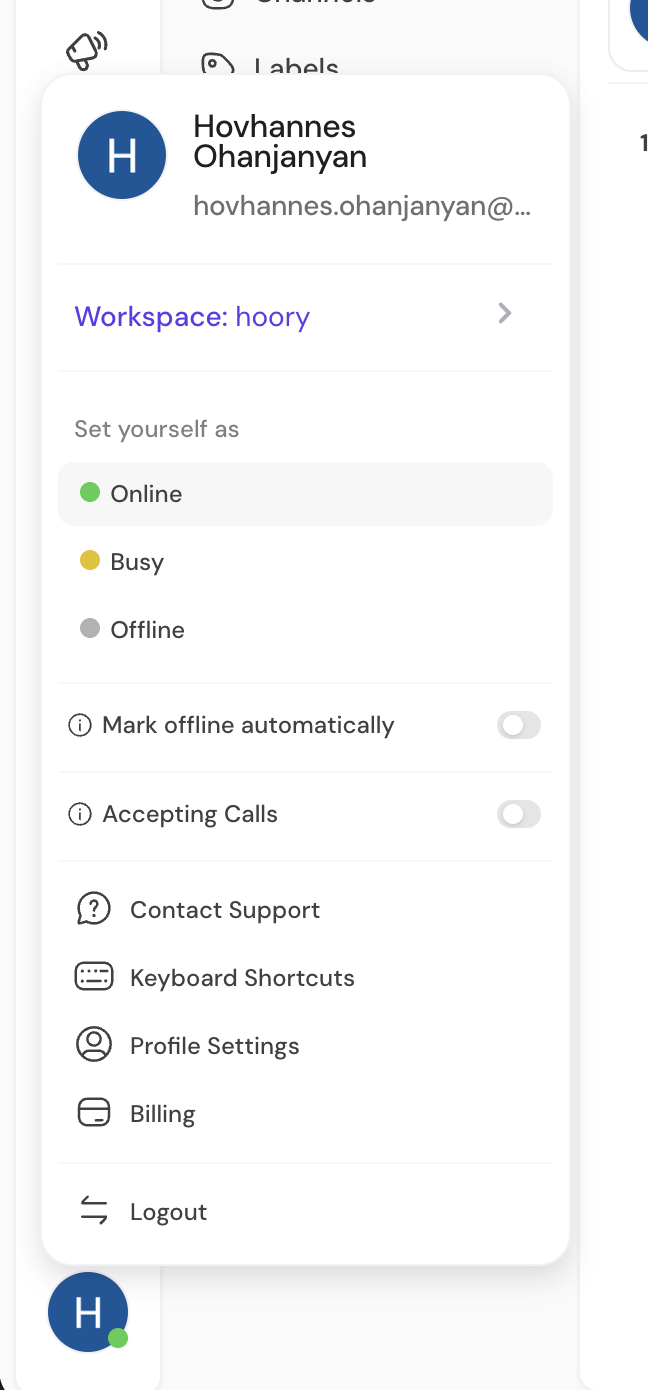Set yourself as Busy
Viewport: 648px width, 1390px height.
pyautogui.click(x=305, y=561)
